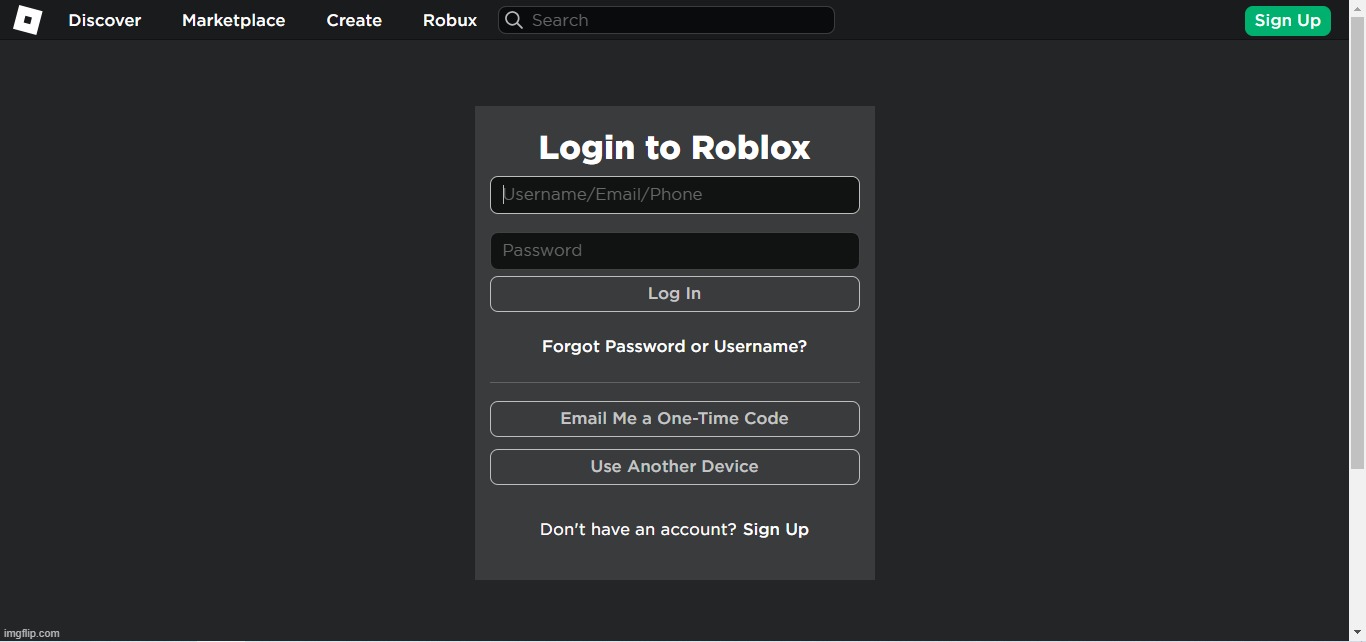Open the Discover page
Viewport: 1366px width, 642px height.
click(x=105, y=20)
